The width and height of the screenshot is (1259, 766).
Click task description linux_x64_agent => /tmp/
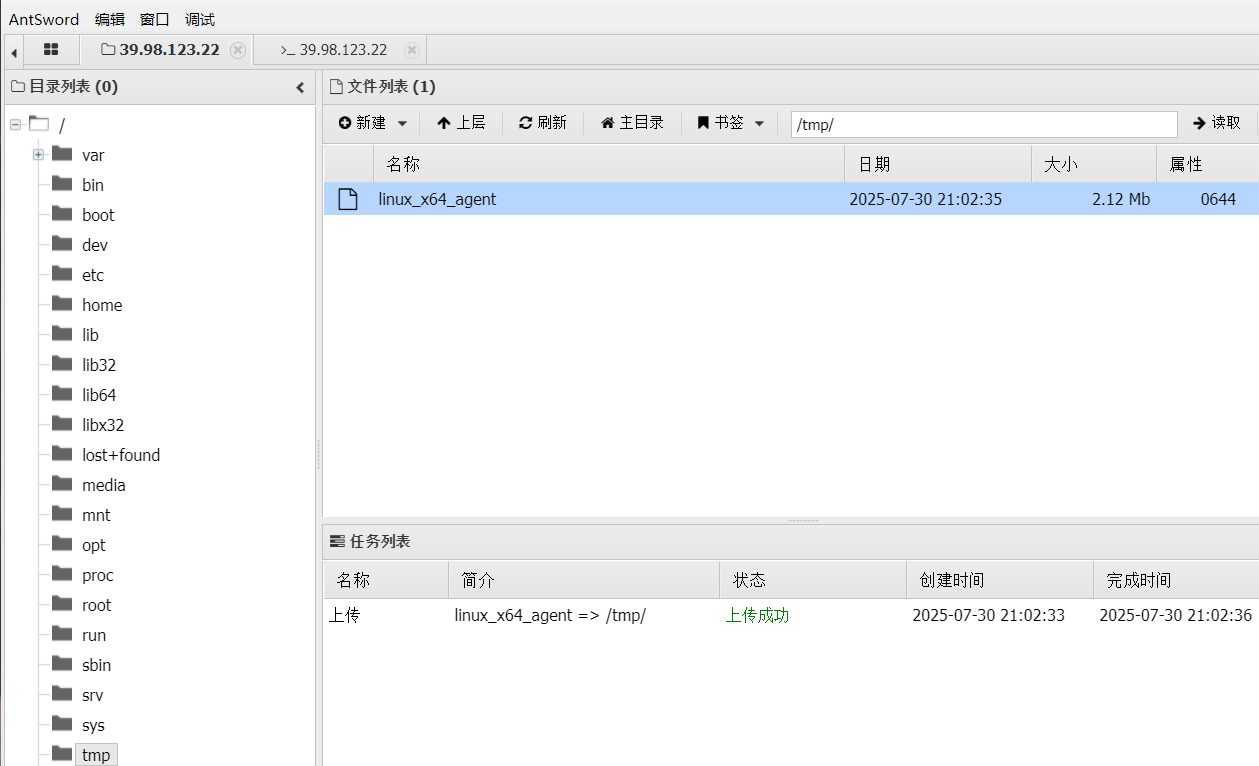pos(550,615)
